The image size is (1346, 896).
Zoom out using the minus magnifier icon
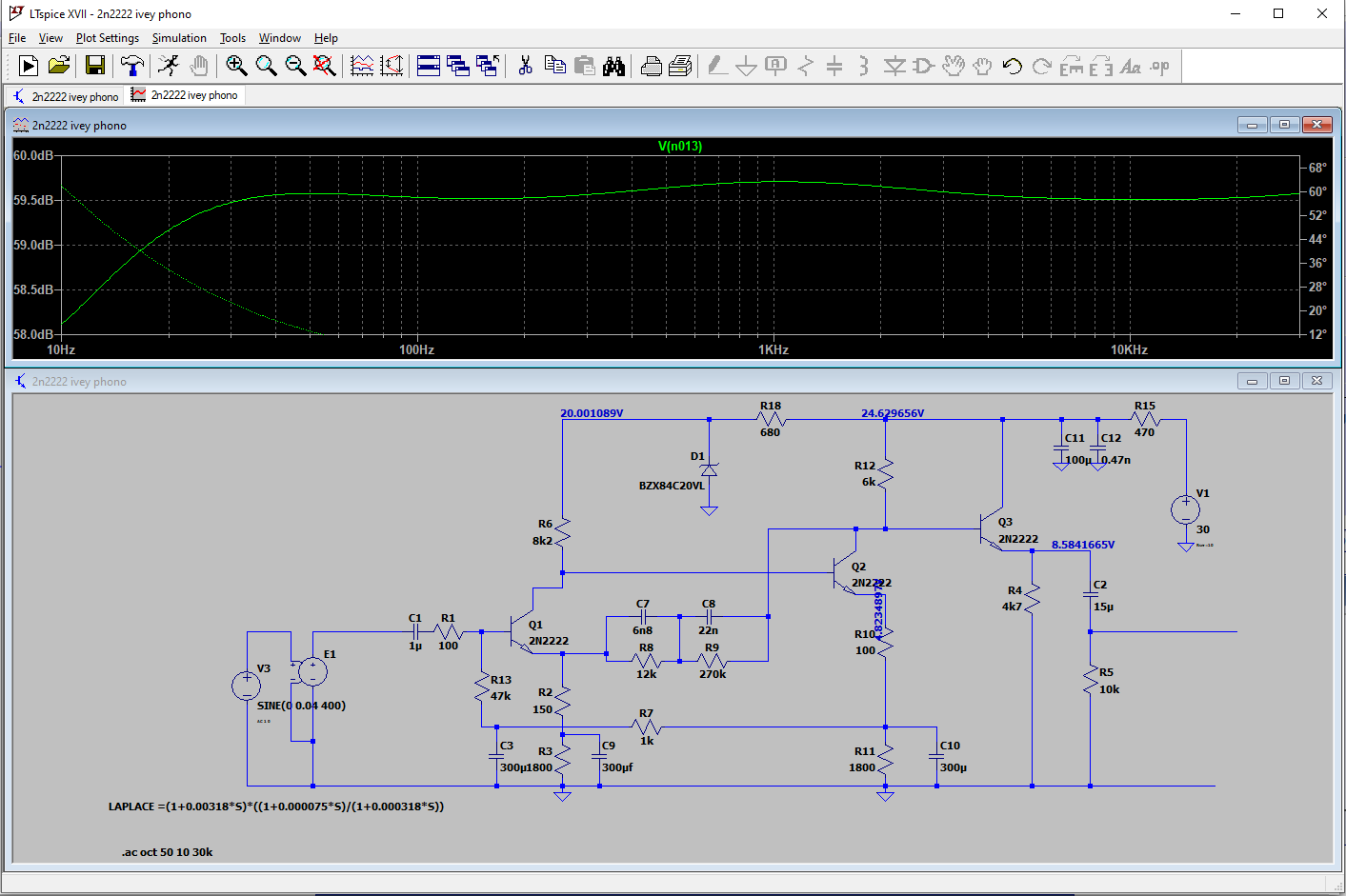click(295, 66)
